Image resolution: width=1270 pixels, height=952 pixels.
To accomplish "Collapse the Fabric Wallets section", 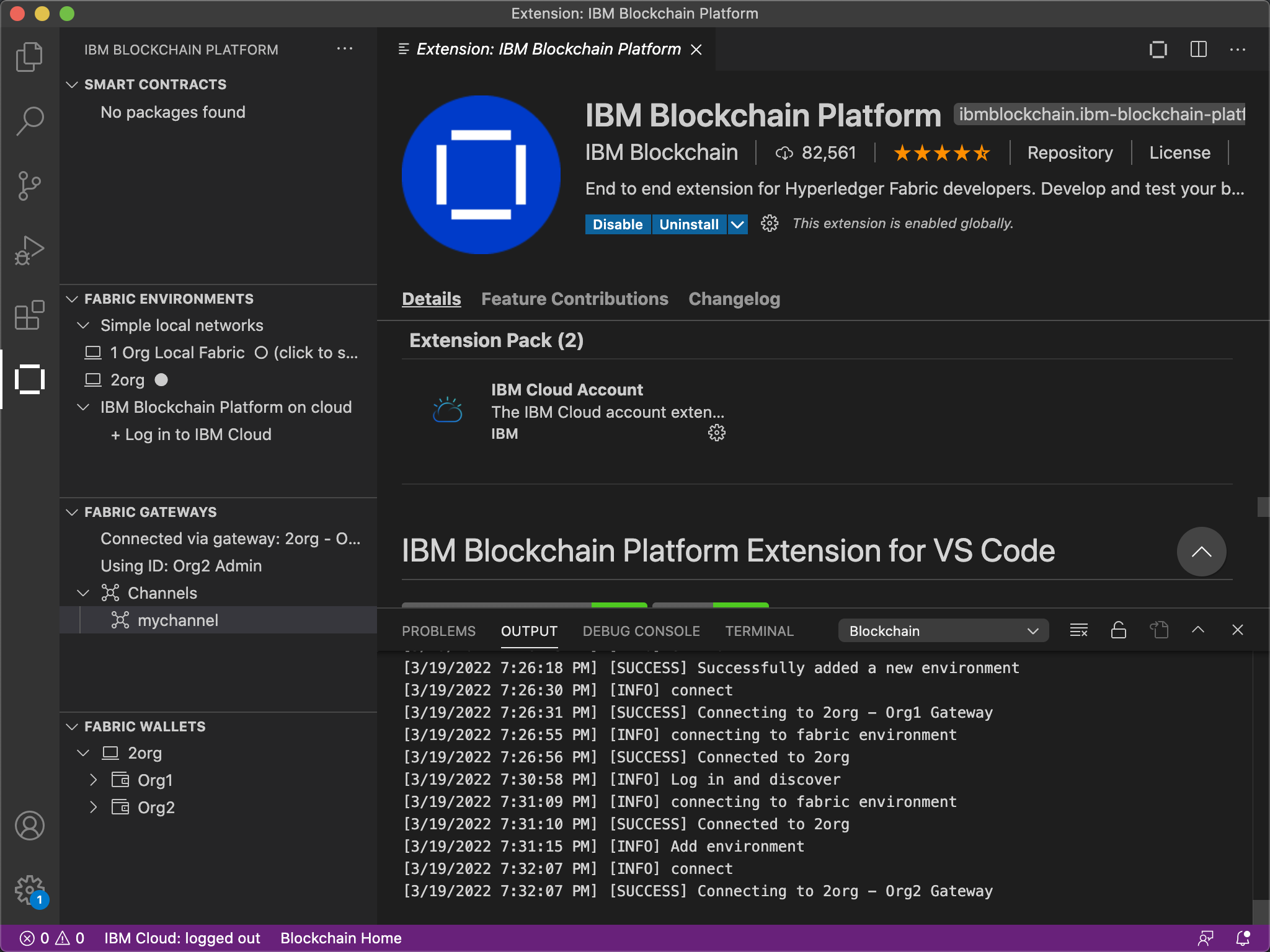I will tap(72, 726).
